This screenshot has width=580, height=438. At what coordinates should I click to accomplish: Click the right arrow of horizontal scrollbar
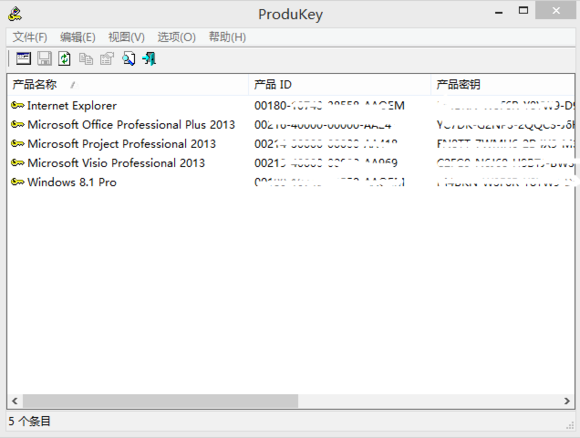(x=567, y=401)
